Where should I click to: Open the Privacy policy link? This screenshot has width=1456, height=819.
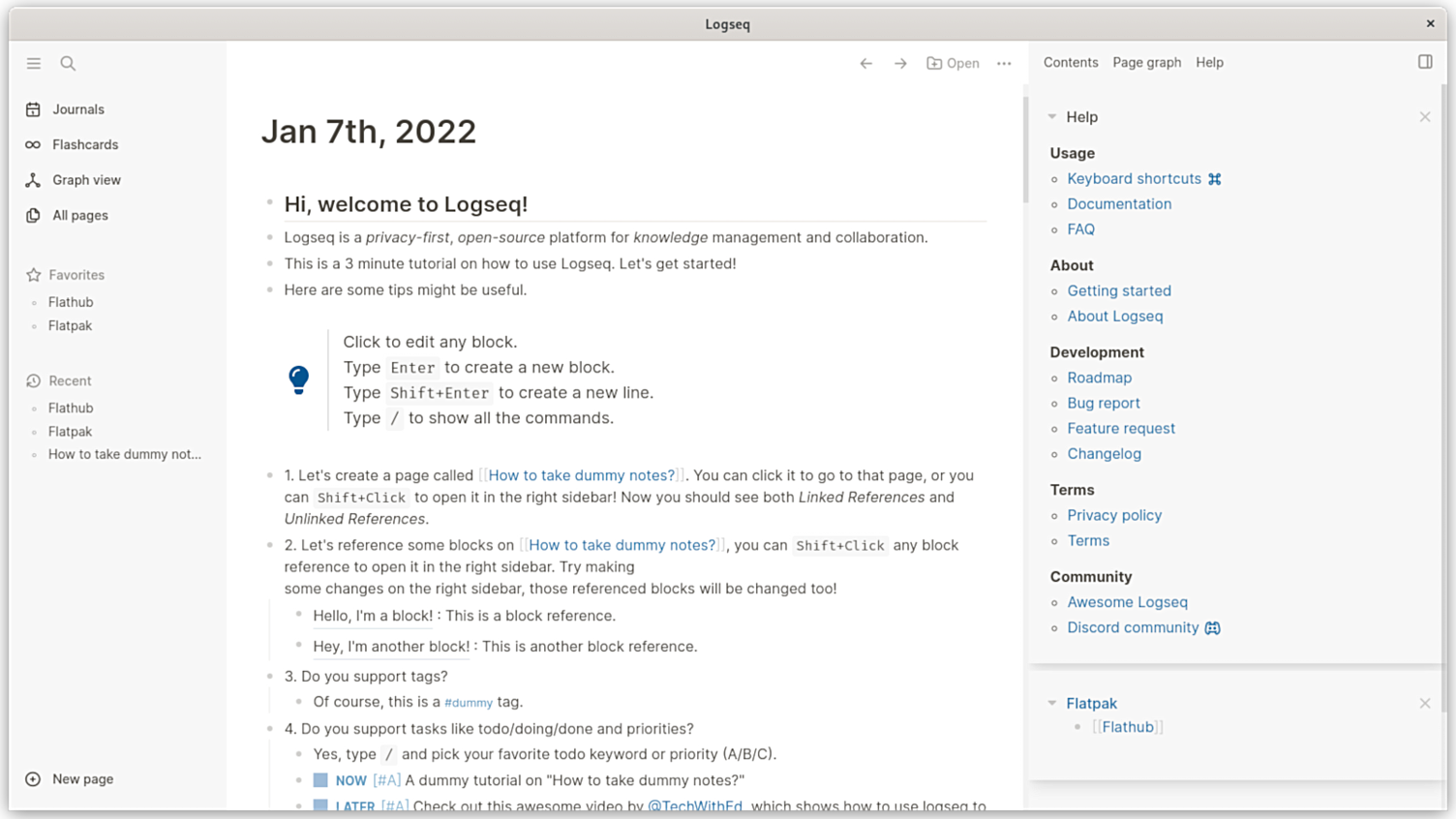[x=1114, y=515]
